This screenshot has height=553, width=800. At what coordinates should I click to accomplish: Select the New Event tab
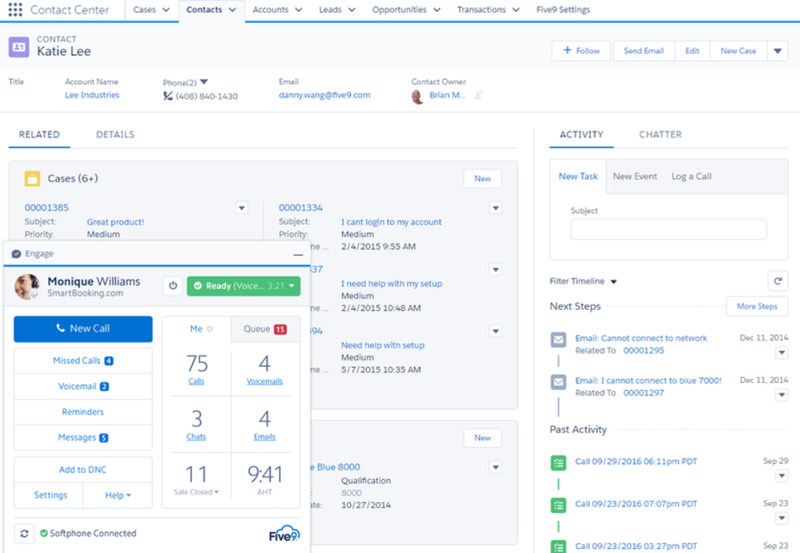point(635,177)
